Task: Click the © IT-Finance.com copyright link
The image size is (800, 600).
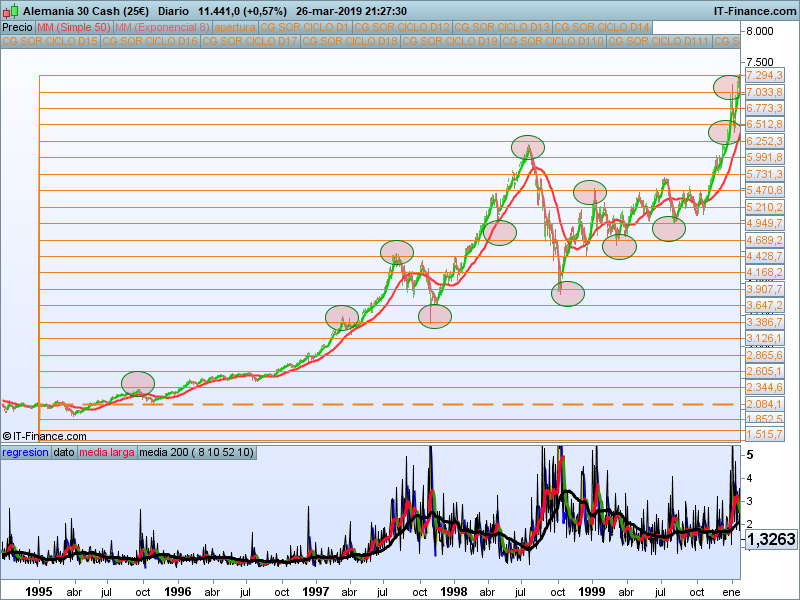Action: tap(45, 436)
